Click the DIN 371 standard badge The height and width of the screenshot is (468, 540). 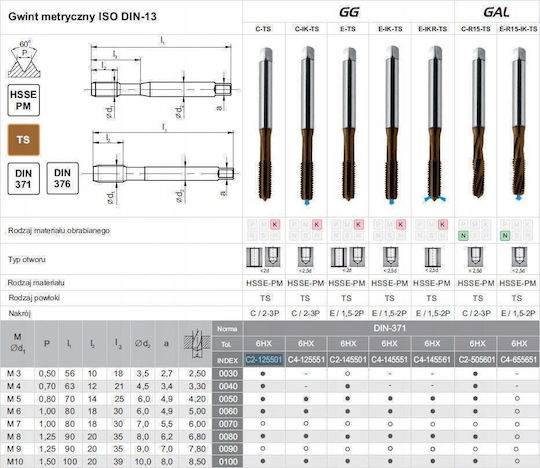[x=23, y=179]
